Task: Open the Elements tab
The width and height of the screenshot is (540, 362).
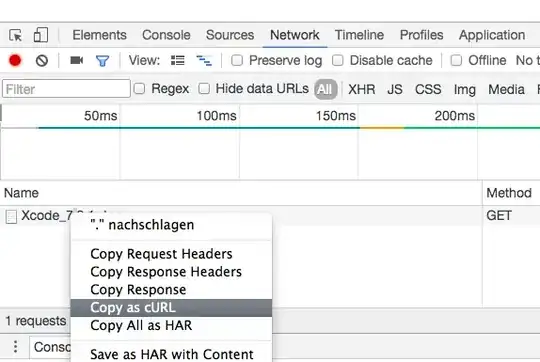Action: [x=100, y=35]
